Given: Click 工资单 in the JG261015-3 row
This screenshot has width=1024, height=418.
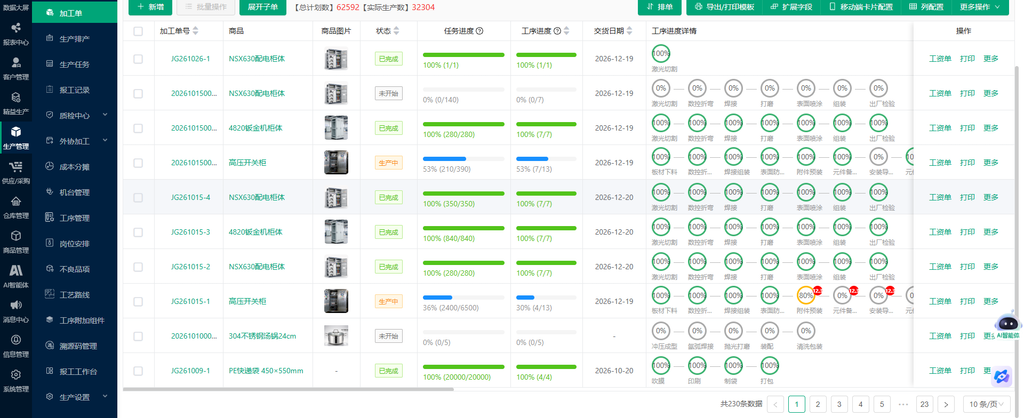Looking at the screenshot, I should [x=940, y=232].
